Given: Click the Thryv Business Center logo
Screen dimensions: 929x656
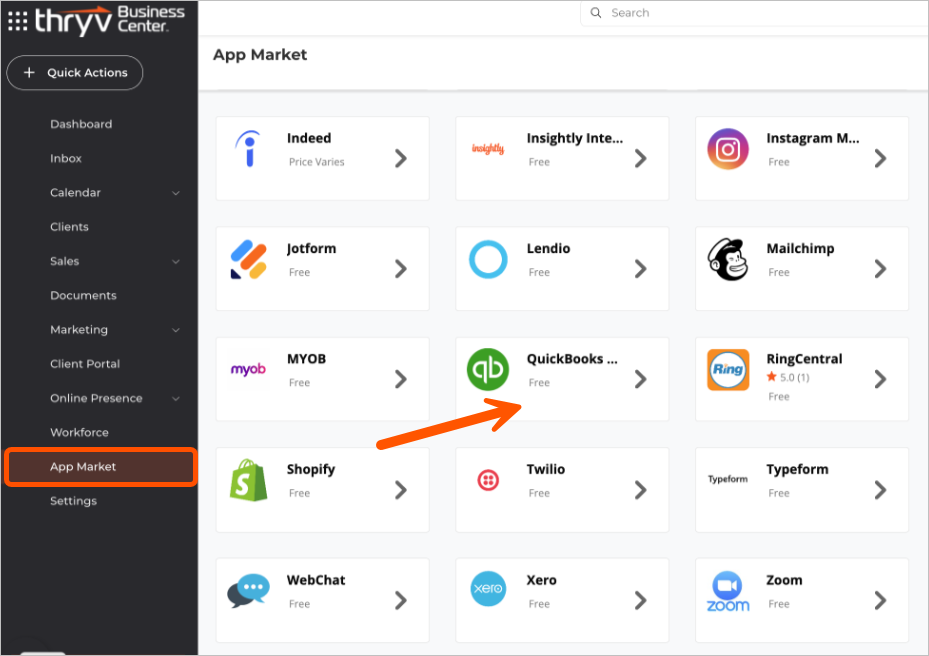Looking at the screenshot, I should click(110, 20).
